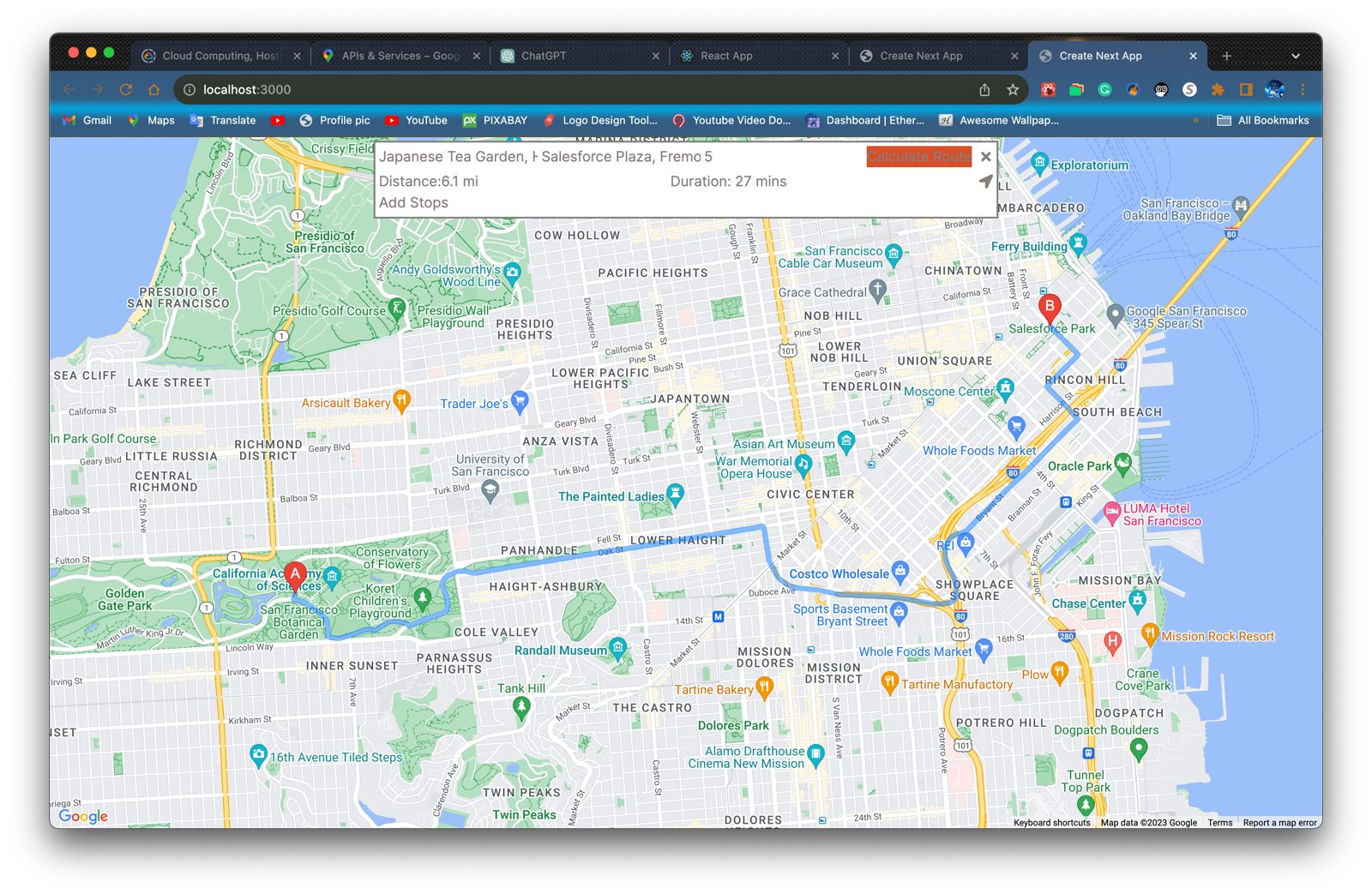The height and width of the screenshot is (894, 1372).
Task: Focus the Japanese Tea Garden origin field
Action: [458, 157]
